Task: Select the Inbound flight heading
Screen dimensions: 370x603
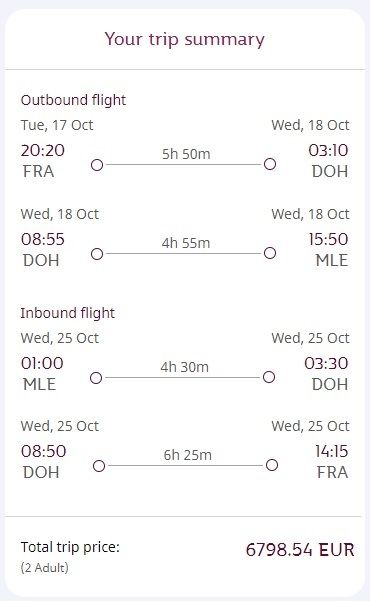Action: coord(68,313)
